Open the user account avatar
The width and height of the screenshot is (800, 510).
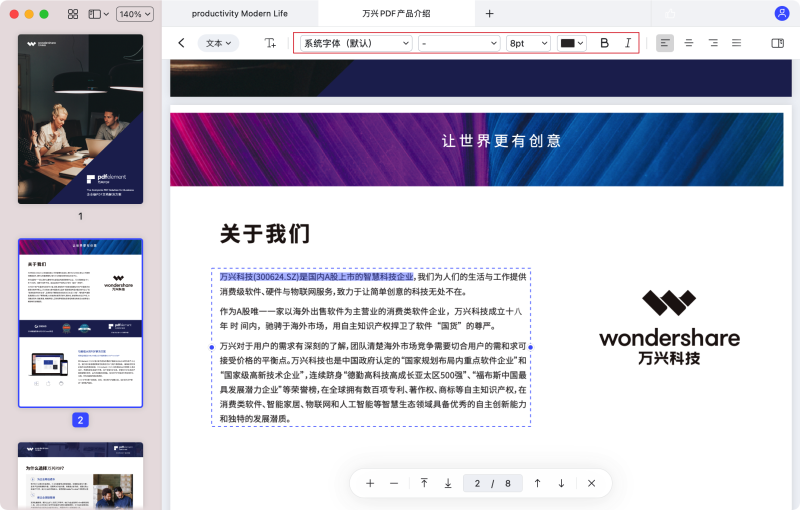coord(782,13)
